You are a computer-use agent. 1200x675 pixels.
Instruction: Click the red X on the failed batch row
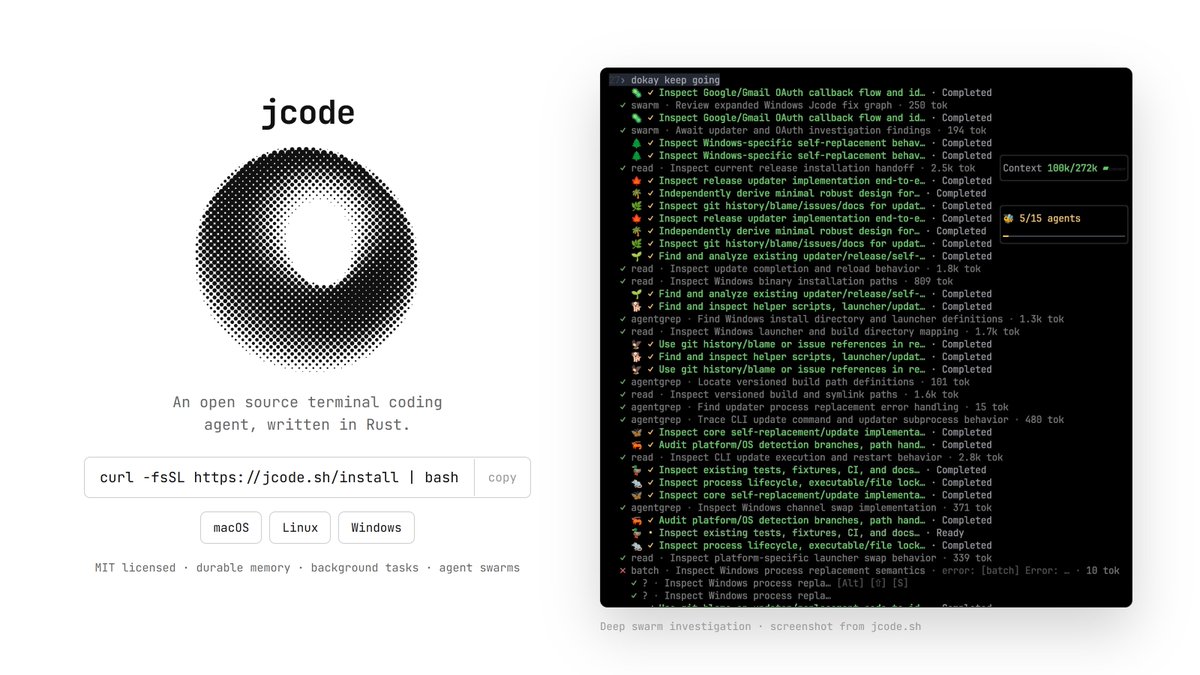tap(622, 571)
